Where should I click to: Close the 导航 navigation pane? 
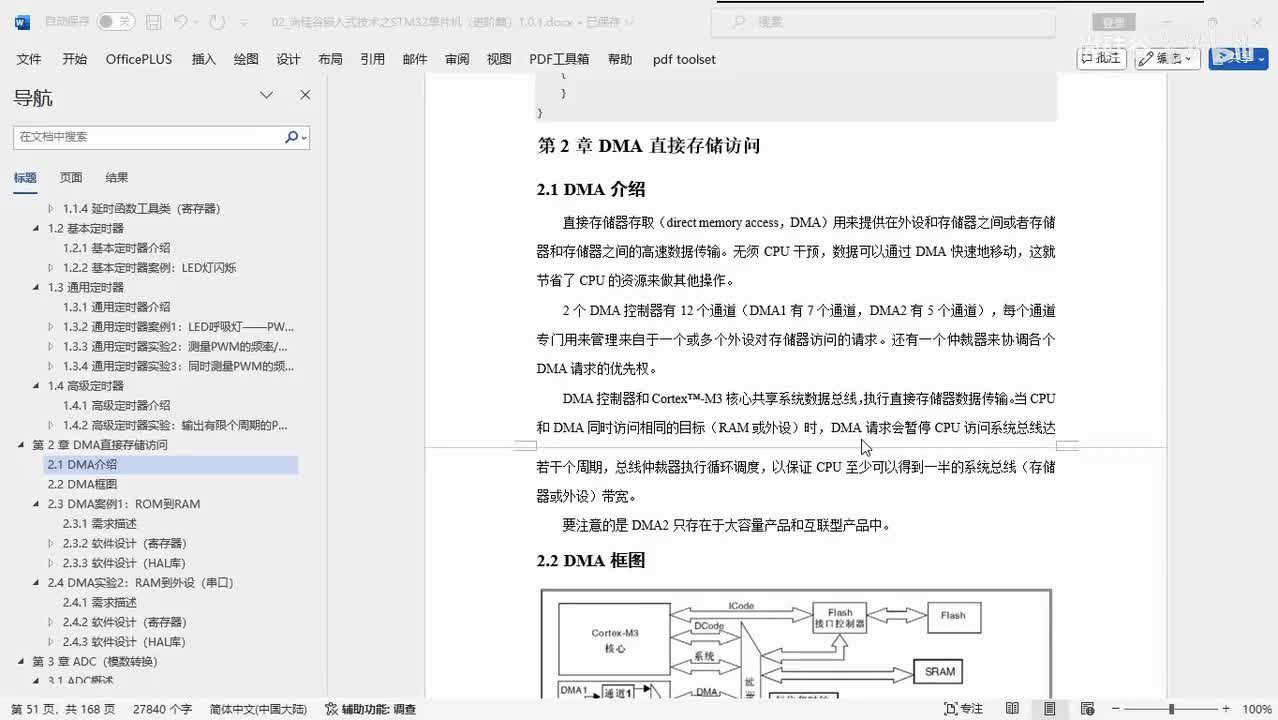click(305, 95)
